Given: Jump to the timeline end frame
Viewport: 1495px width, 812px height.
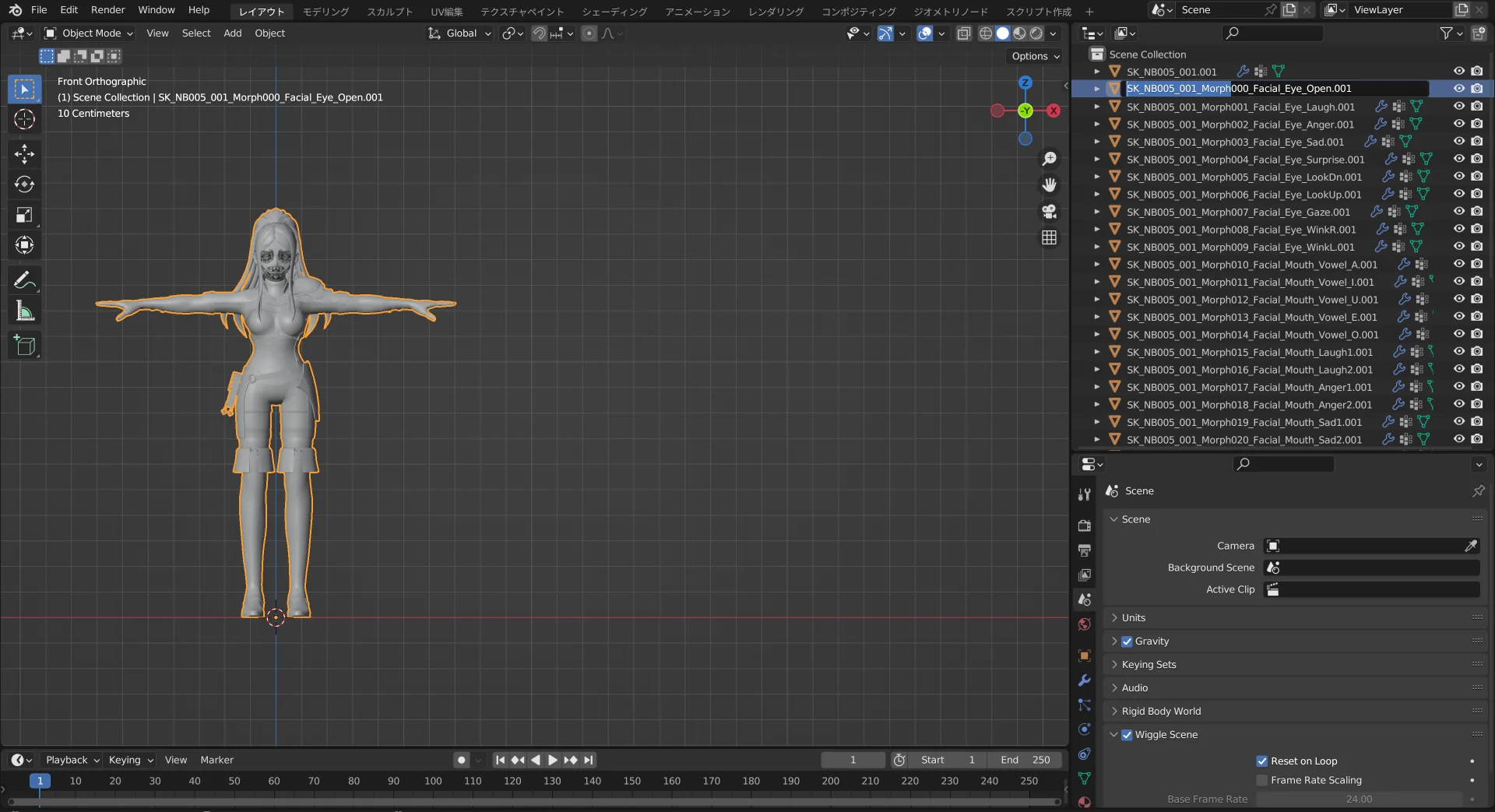Looking at the screenshot, I should tap(589, 760).
